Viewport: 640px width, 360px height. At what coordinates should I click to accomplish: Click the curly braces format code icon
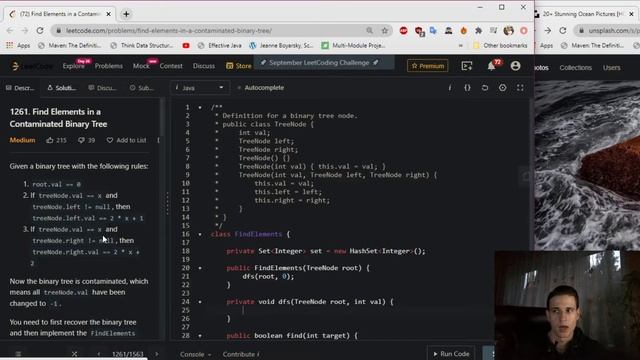[467, 88]
